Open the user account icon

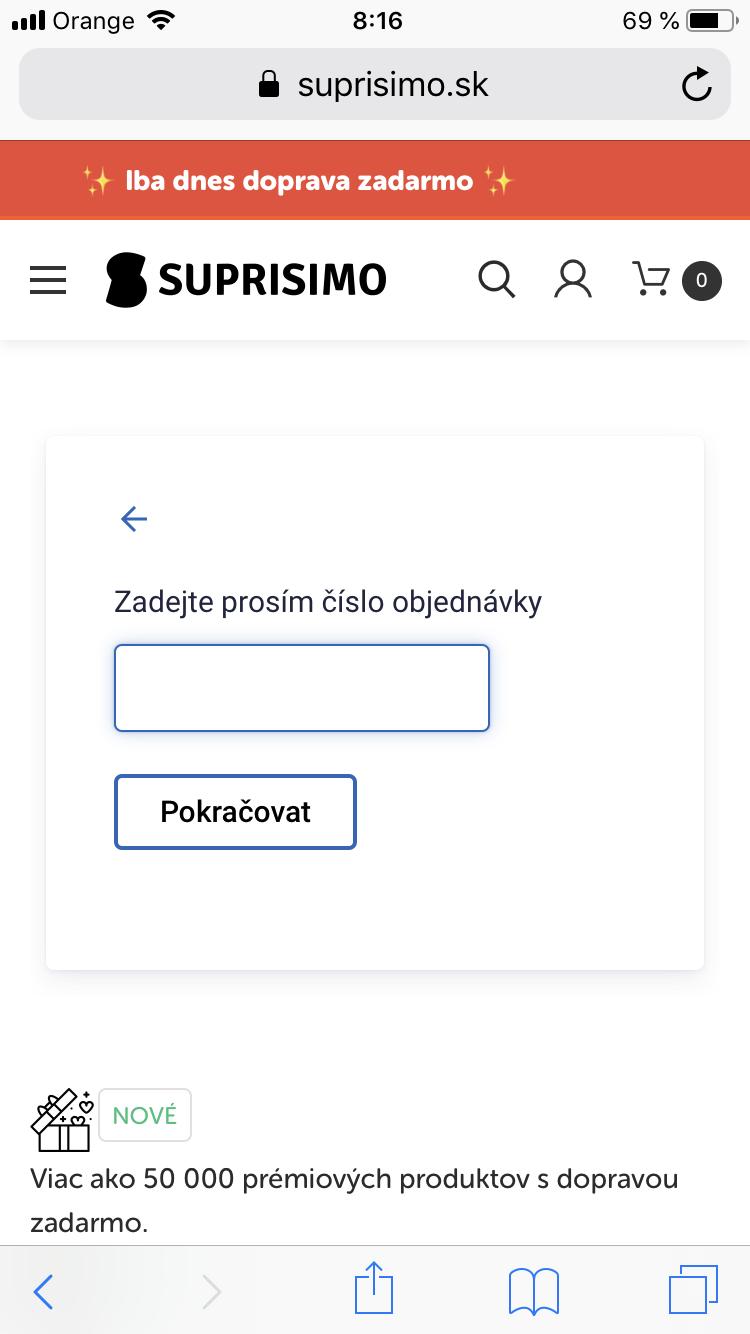click(x=573, y=279)
